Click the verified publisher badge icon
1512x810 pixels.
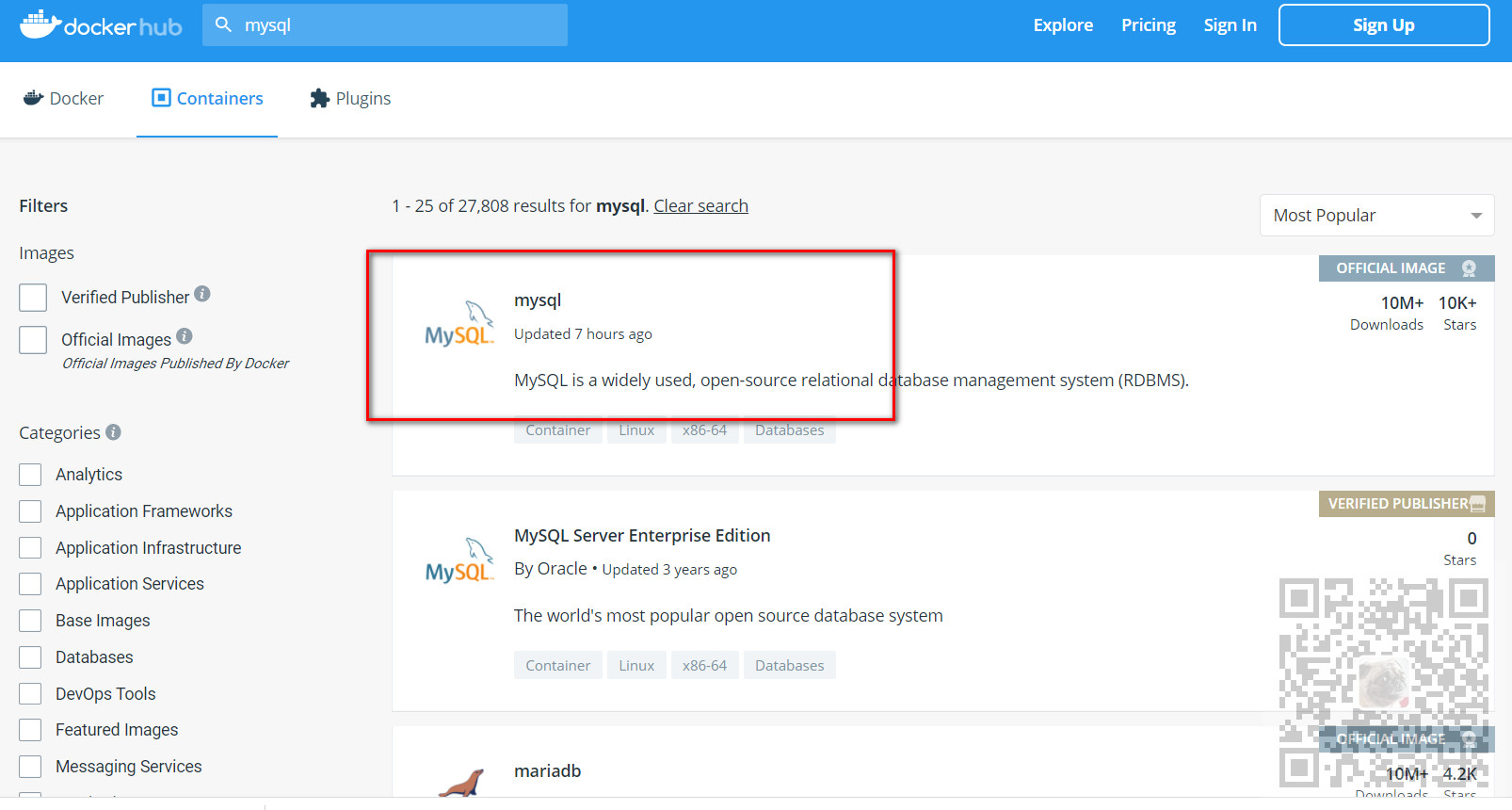click(1477, 504)
